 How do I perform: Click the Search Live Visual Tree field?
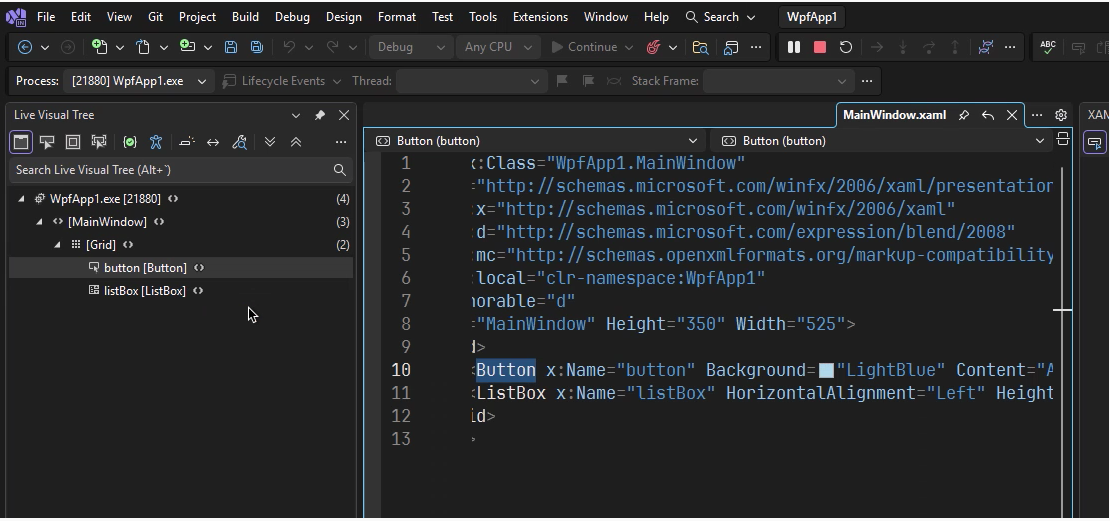[x=170, y=170]
